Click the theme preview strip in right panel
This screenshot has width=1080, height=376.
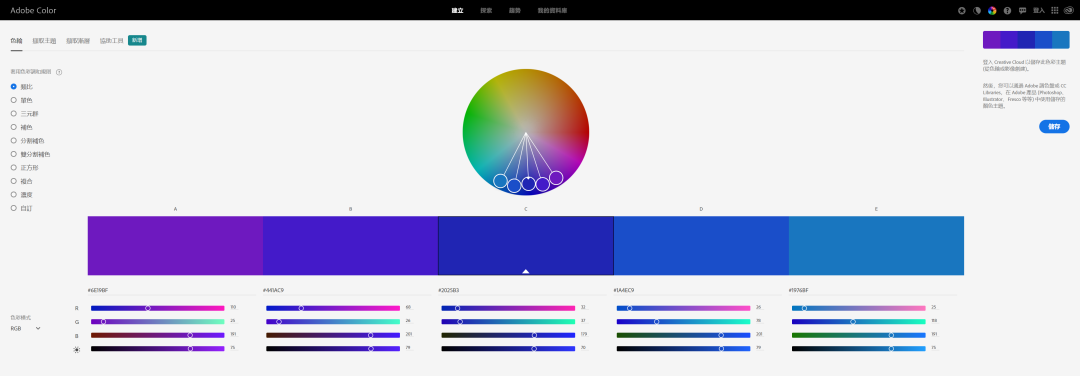[1026, 40]
